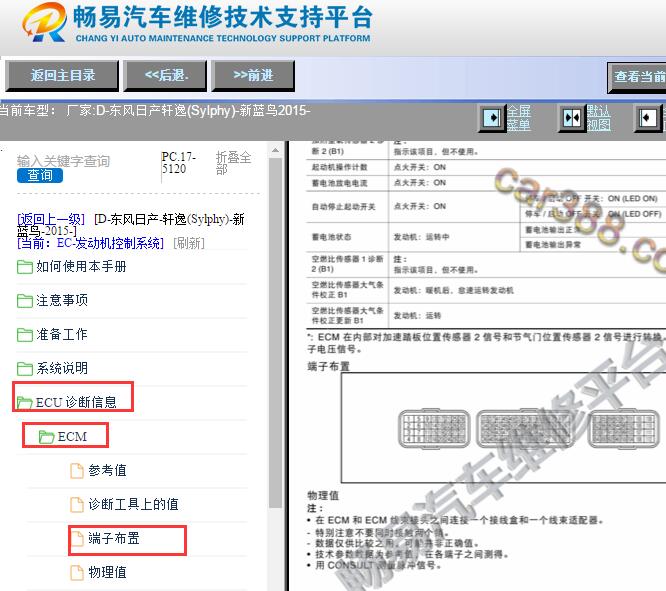Click the sidebar scrollbar up arrow
The image size is (666, 591).
(275, 150)
